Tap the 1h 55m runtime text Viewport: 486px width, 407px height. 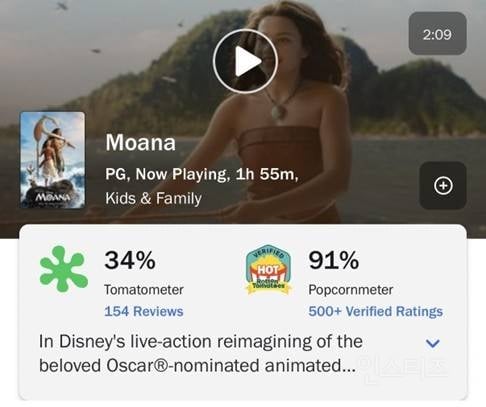click(265, 174)
